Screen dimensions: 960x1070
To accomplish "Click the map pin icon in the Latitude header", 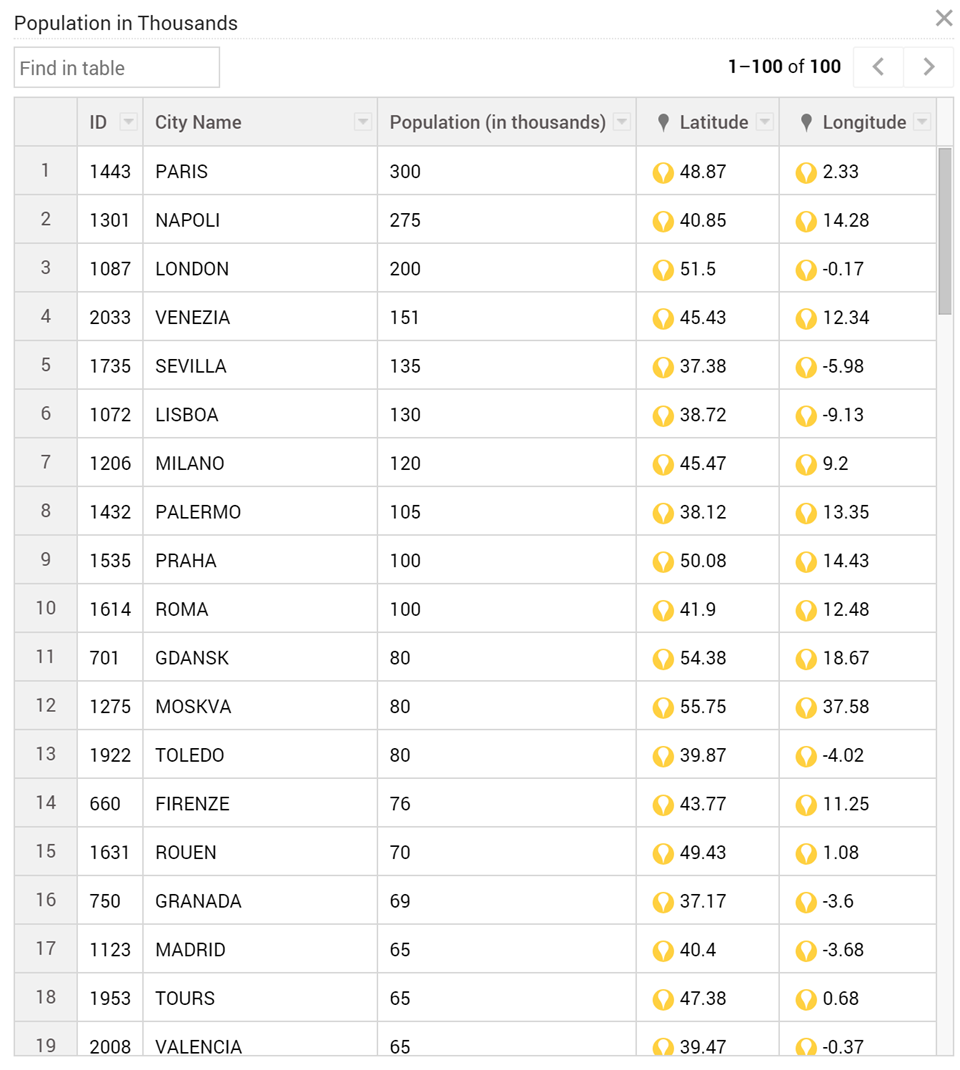I will click(663, 123).
